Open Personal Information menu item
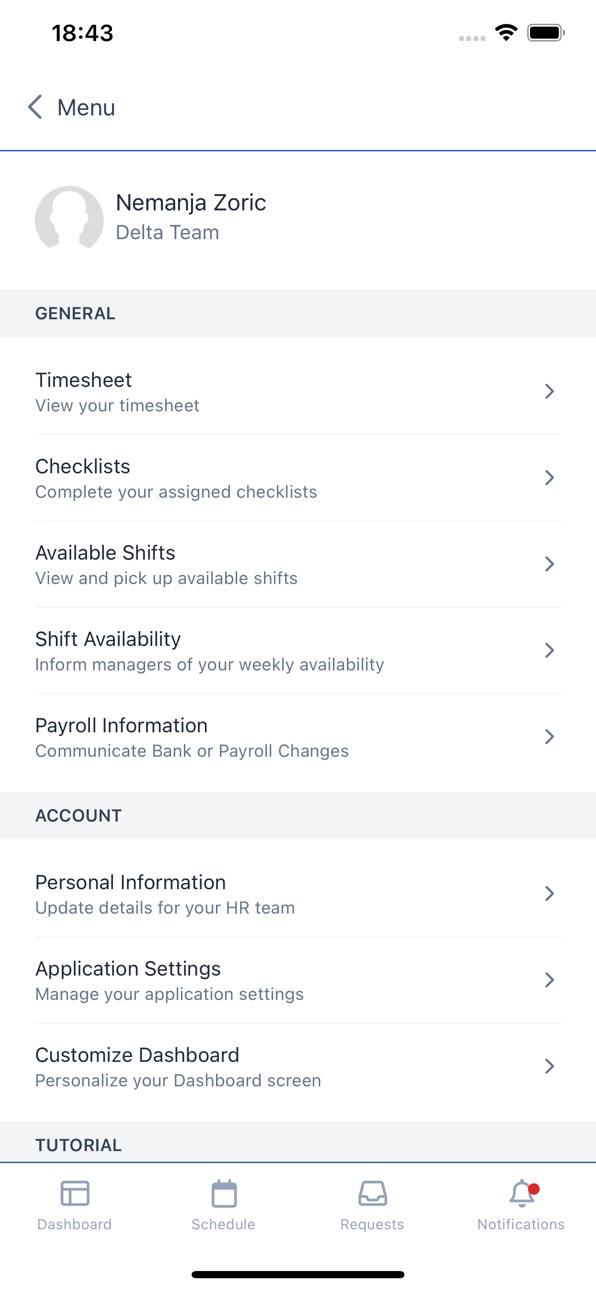 [x=298, y=894]
